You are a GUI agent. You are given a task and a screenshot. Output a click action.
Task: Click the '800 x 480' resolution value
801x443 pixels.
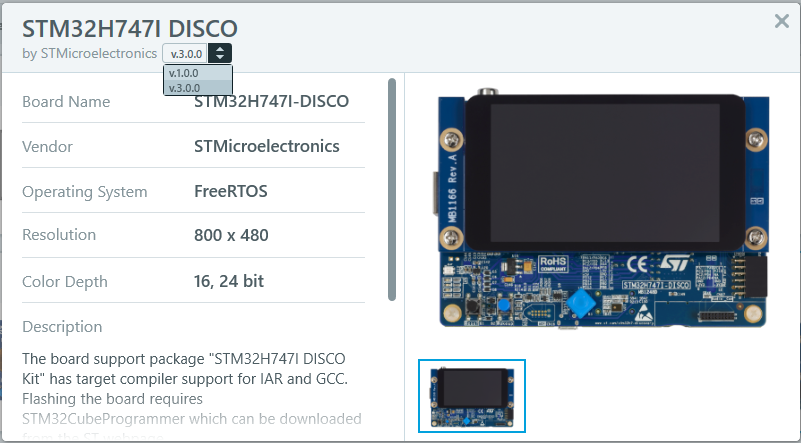(x=231, y=235)
